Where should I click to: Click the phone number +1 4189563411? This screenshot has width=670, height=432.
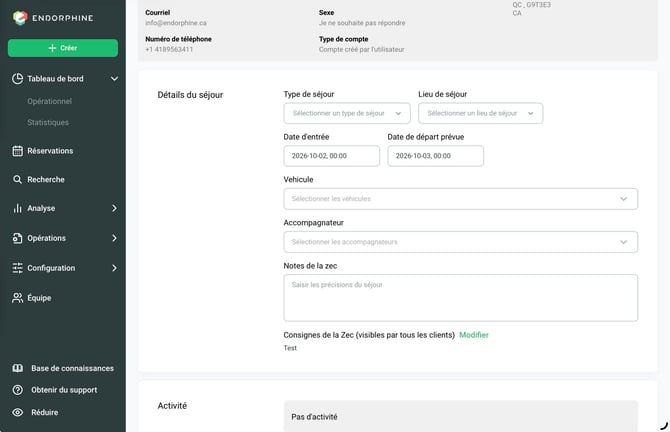click(169, 50)
